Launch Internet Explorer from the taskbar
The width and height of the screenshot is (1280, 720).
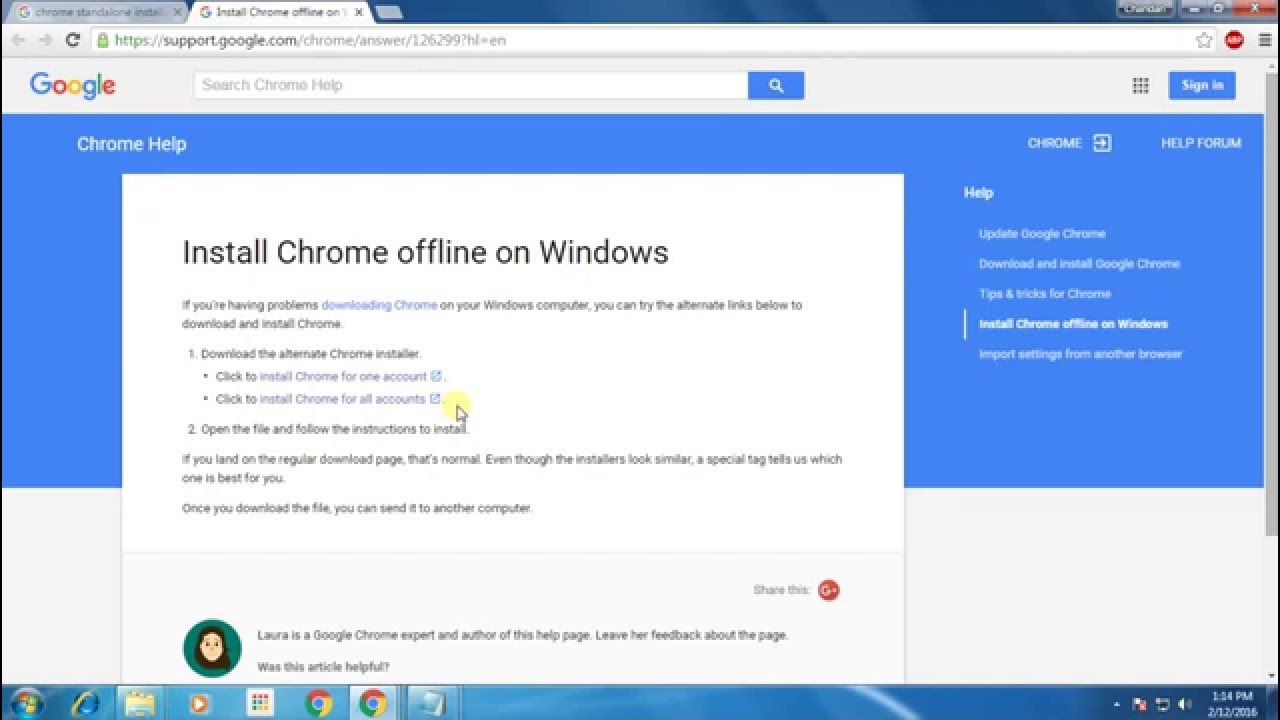click(84, 703)
